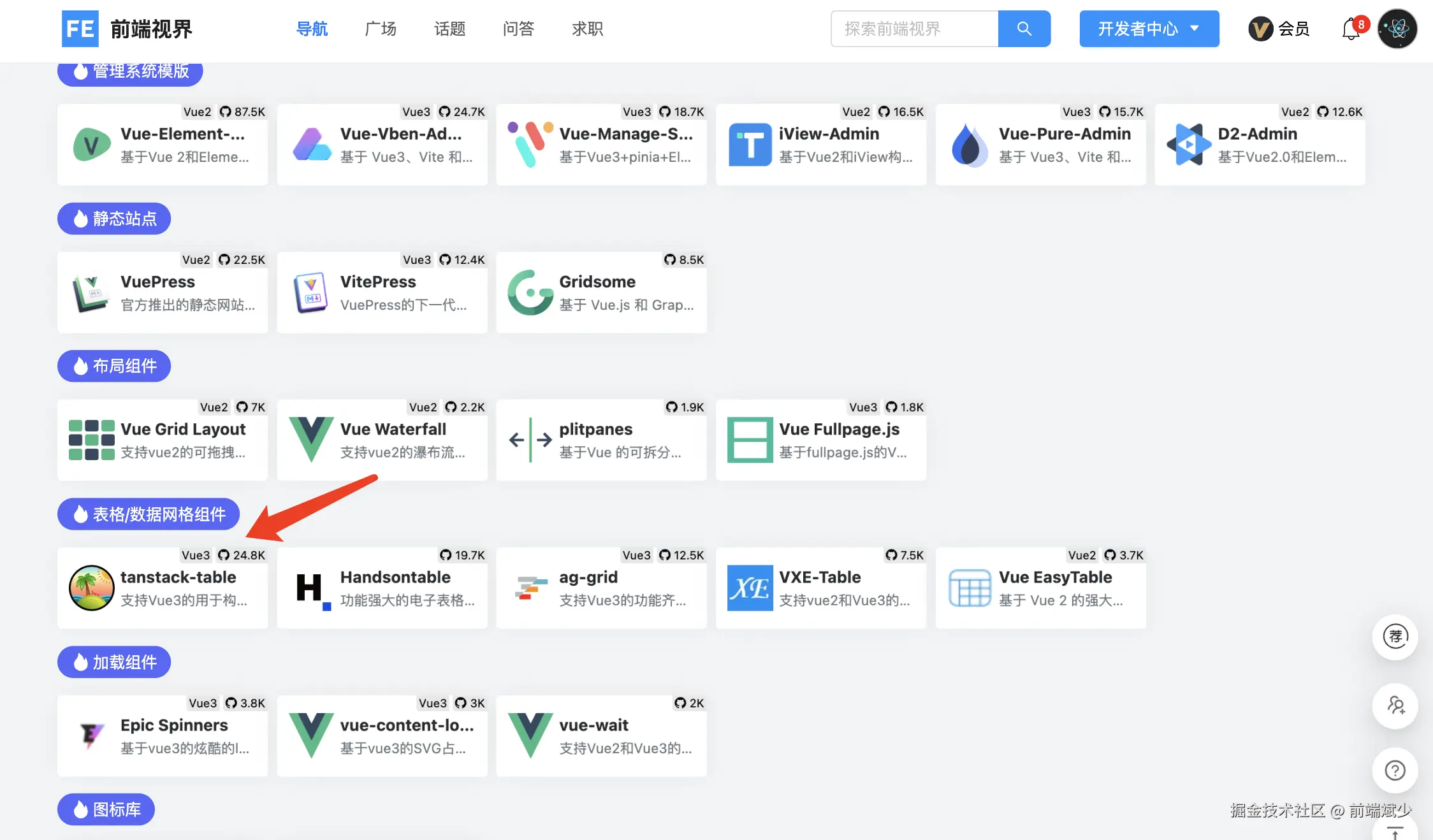Switch to the 广场 nav tab

pyautogui.click(x=381, y=29)
